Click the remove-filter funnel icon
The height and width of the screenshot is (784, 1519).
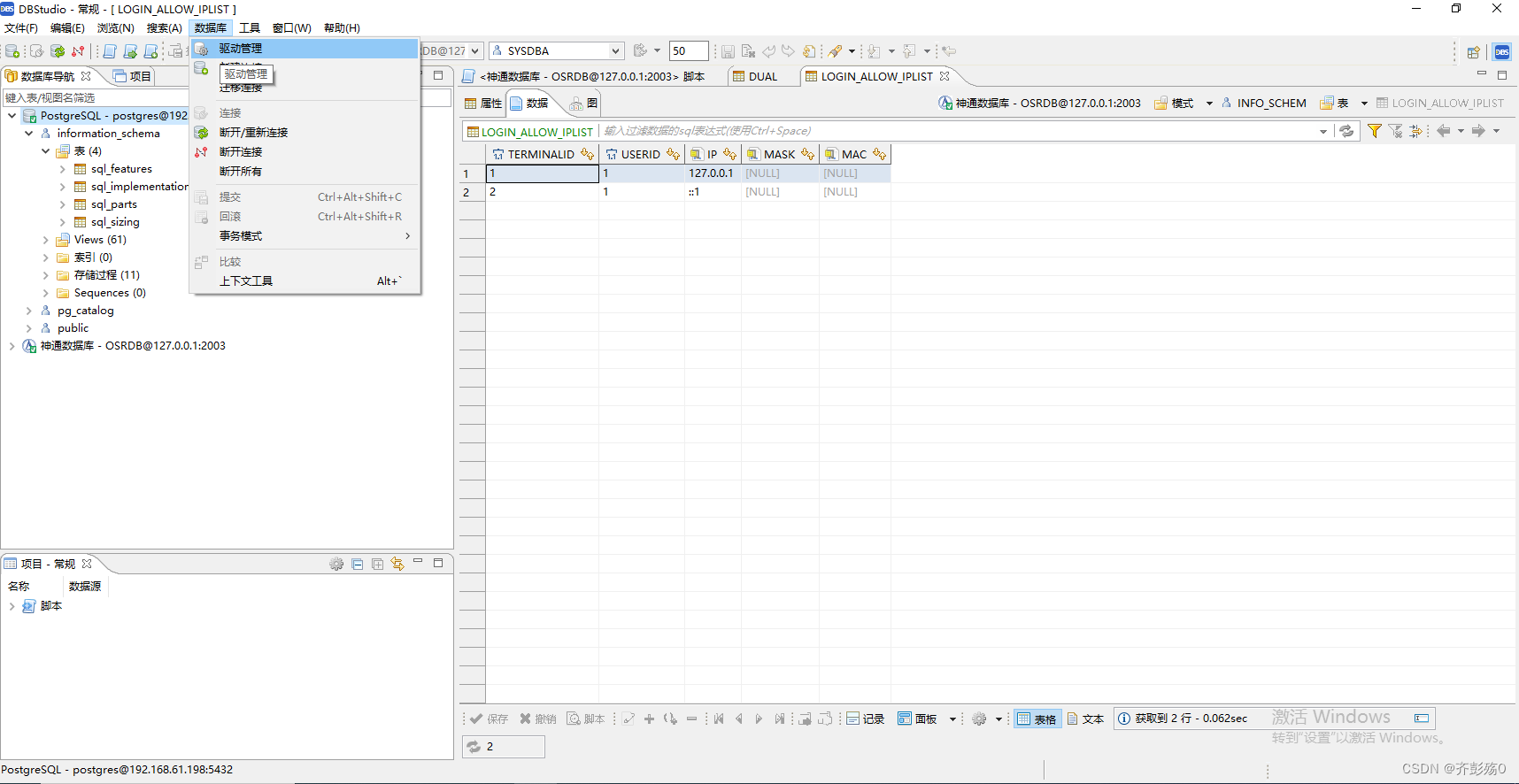pyautogui.click(x=1396, y=131)
